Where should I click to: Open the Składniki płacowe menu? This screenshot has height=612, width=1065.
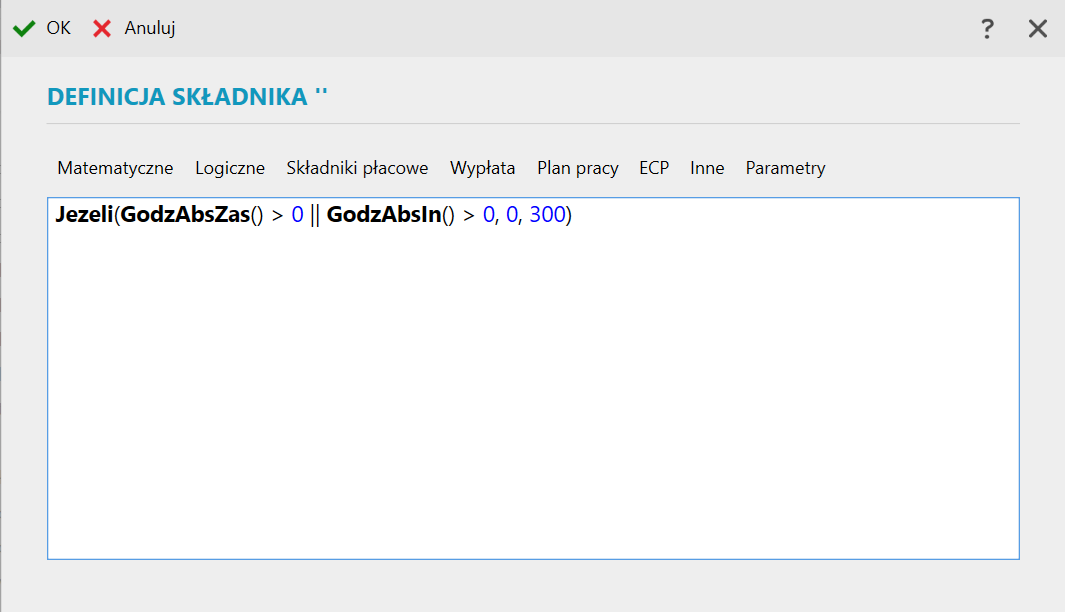(357, 168)
